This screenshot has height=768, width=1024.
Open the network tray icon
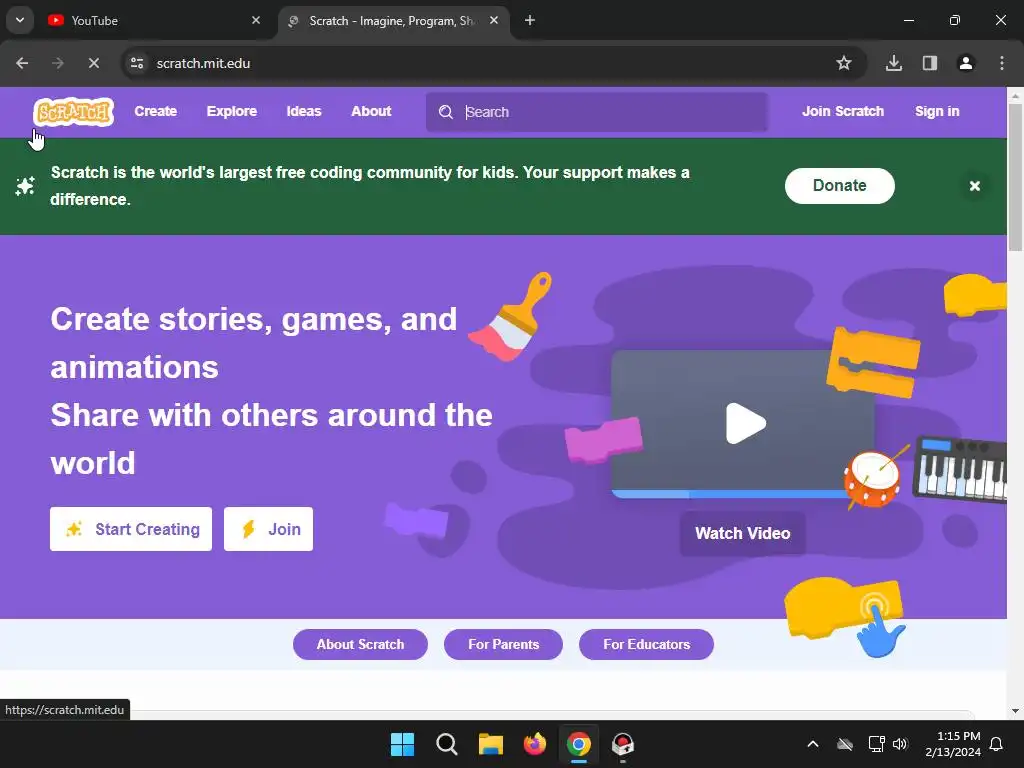click(876, 744)
